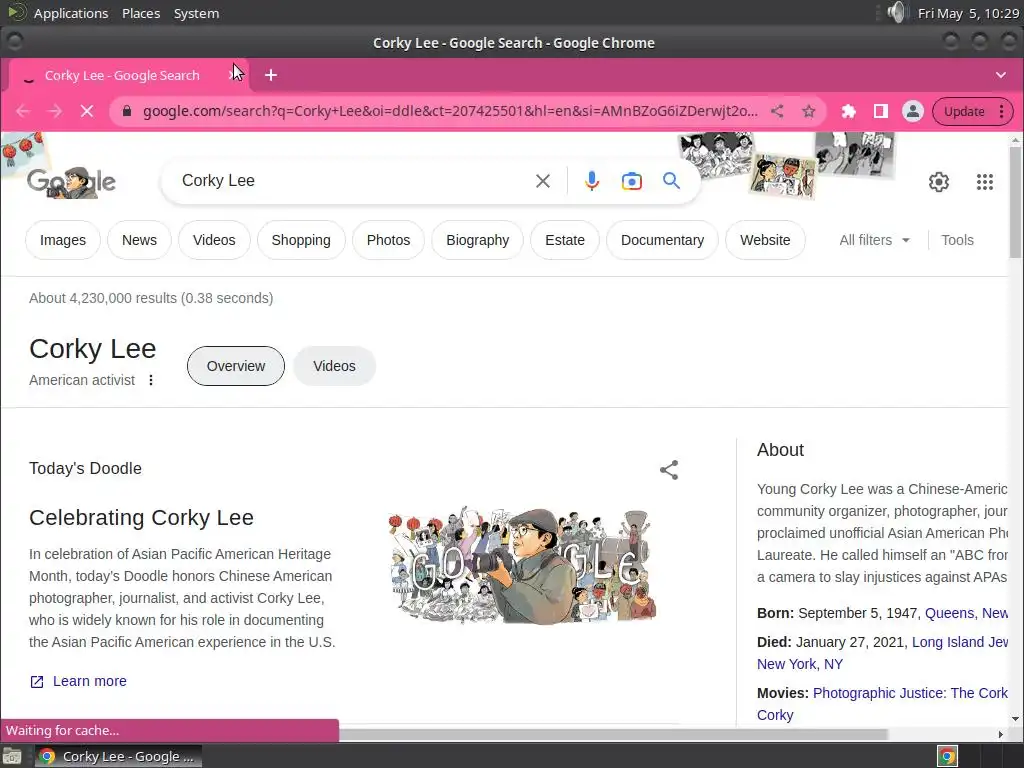Open the Corky Lee Doodle image
Viewport: 1024px width, 768px height.
tap(522, 566)
